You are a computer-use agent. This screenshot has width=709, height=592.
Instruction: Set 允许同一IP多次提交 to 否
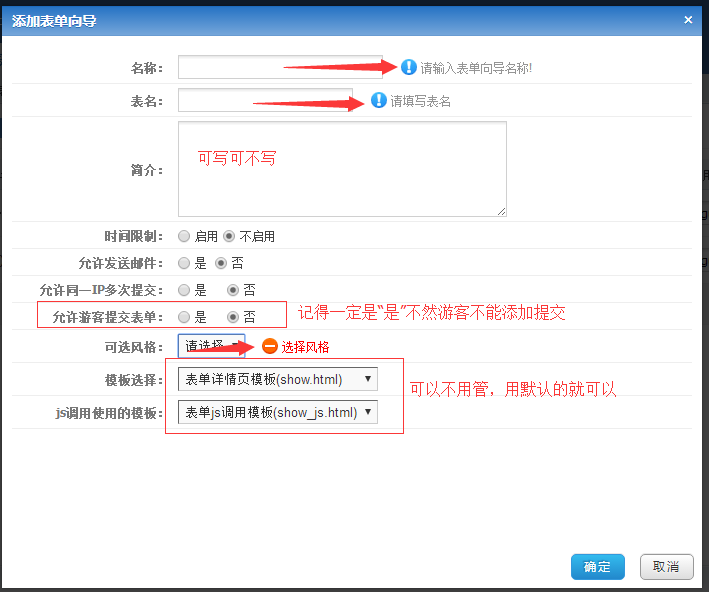tap(233, 290)
